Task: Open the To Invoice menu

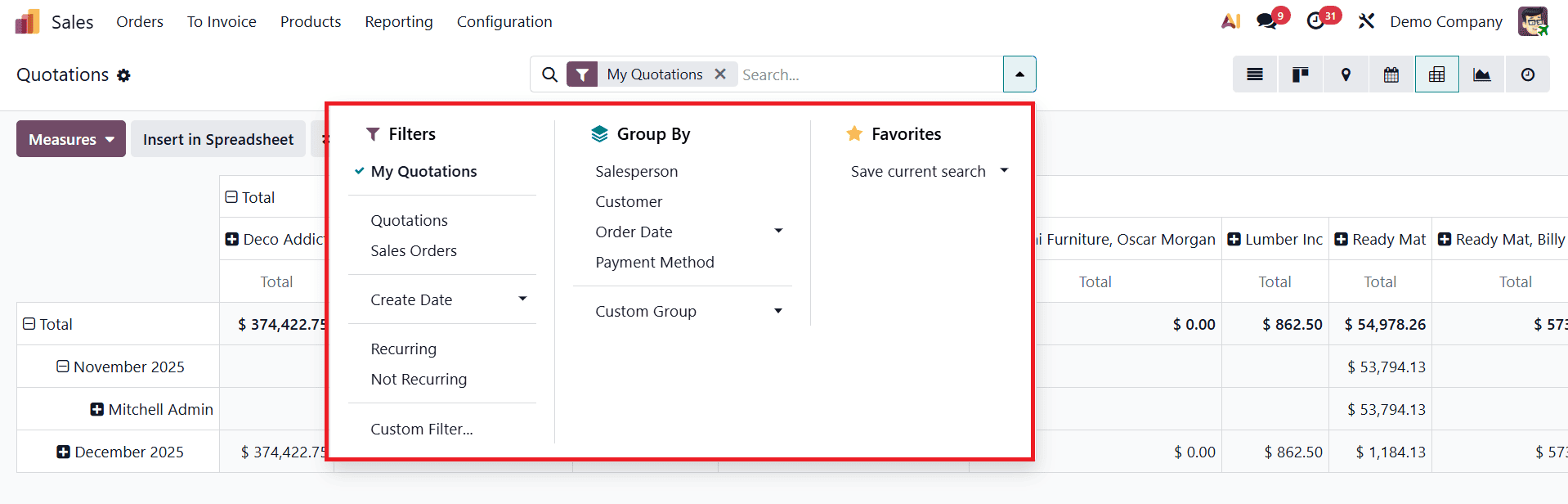Action: pos(222,21)
